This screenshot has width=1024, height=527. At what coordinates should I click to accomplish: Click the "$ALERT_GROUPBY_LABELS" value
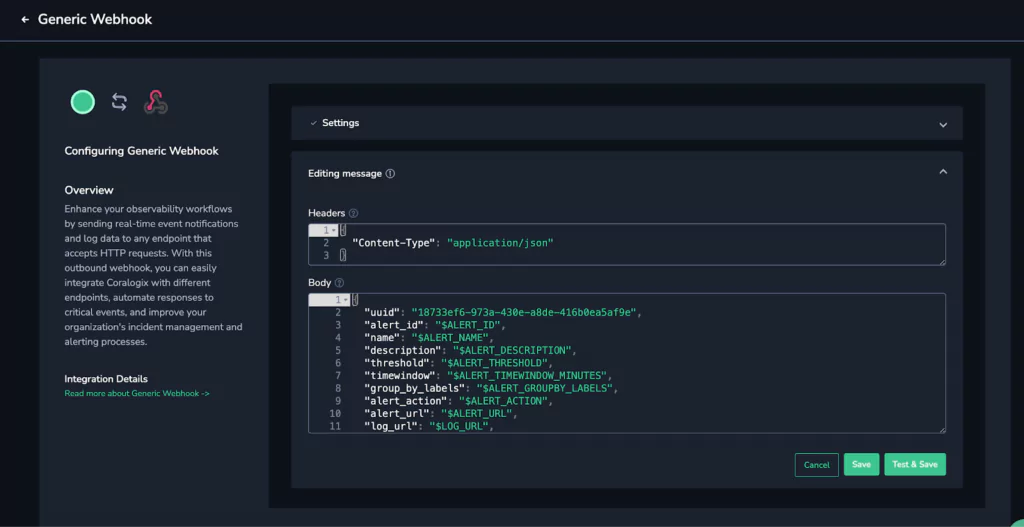pyautogui.click(x=545, y=389)
